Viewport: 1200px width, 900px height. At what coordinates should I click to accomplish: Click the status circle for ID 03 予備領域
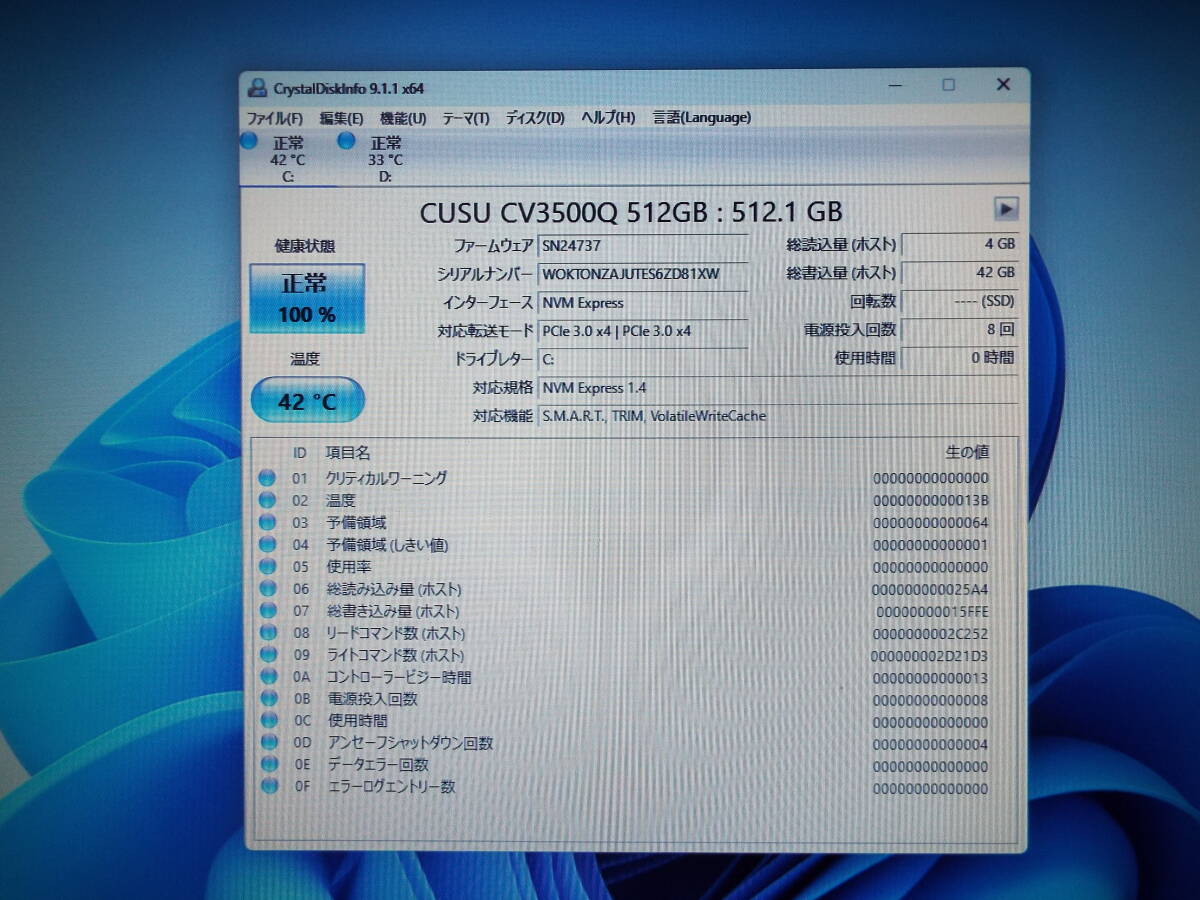pyautogui.click(x=268, y=522)
